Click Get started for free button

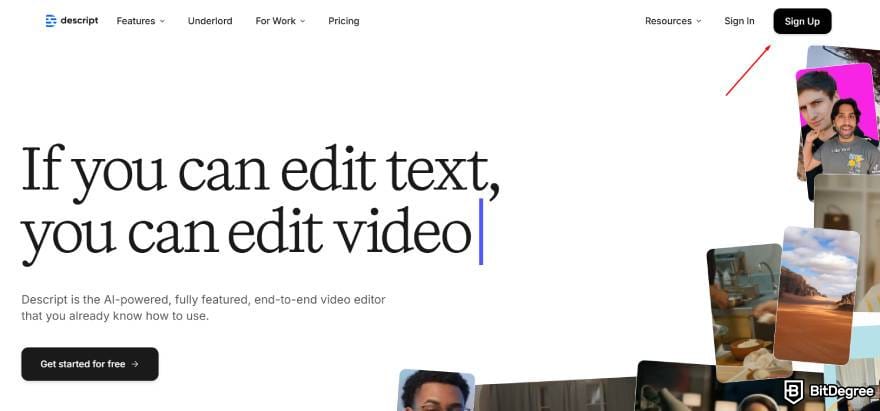90,364
